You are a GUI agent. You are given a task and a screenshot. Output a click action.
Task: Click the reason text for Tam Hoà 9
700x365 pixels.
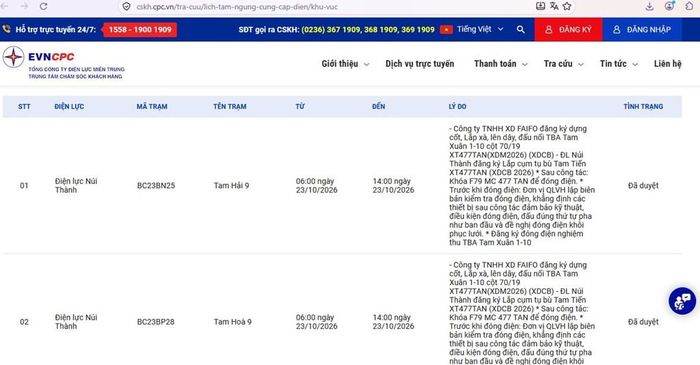coord(521,313)
